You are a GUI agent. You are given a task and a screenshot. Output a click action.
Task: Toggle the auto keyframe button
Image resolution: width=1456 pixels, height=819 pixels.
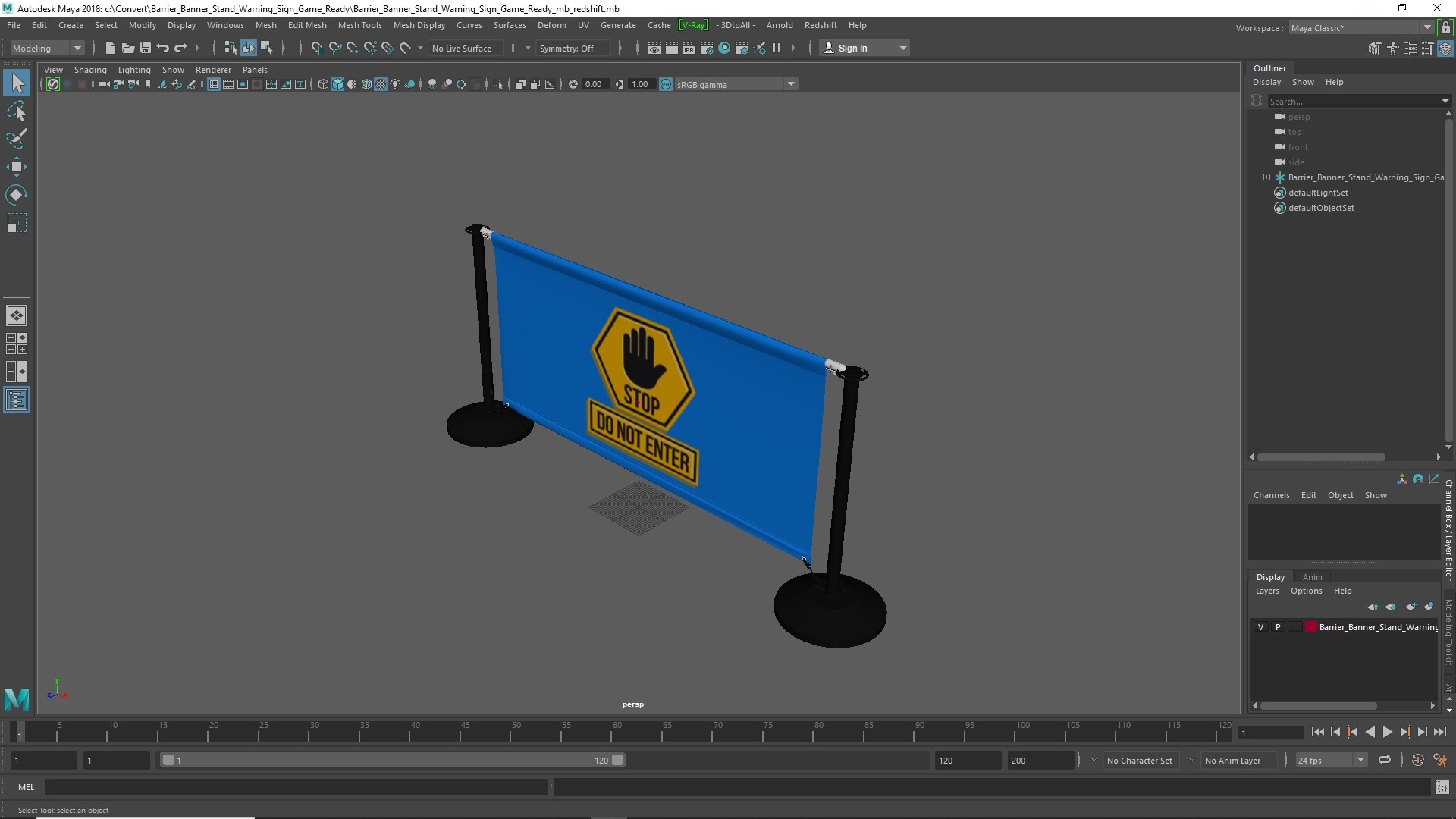(1417, 760)
